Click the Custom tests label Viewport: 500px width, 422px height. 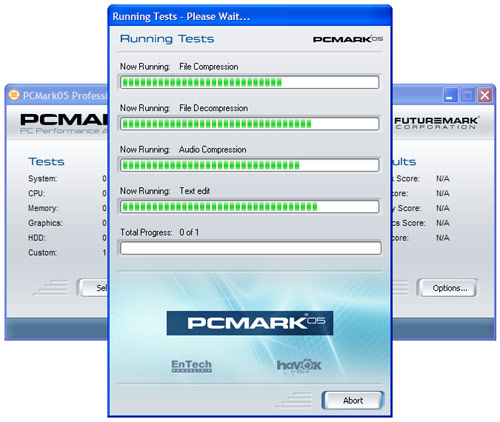(x=42, y=253)
